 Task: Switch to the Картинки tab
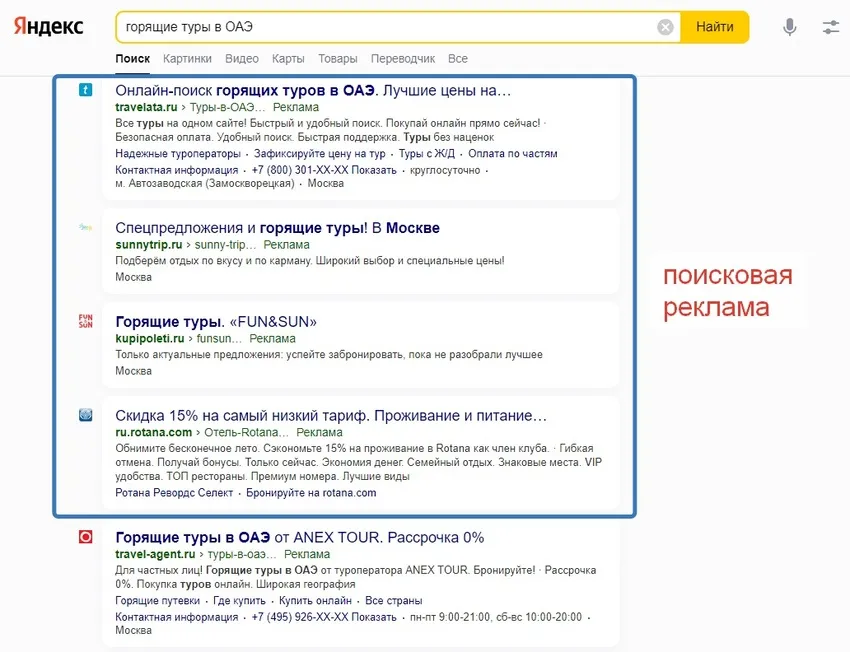tap(188, 59)
